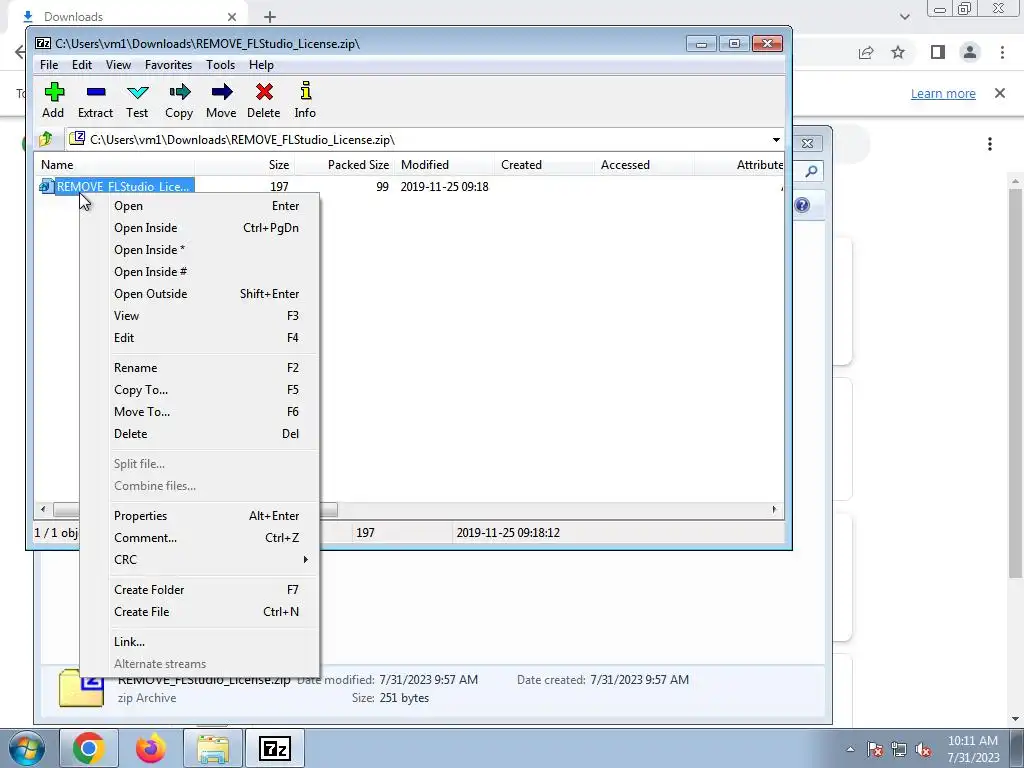Click the blue Explorer help icon
The image size is (1024, 768).
(x=802, y=205)
